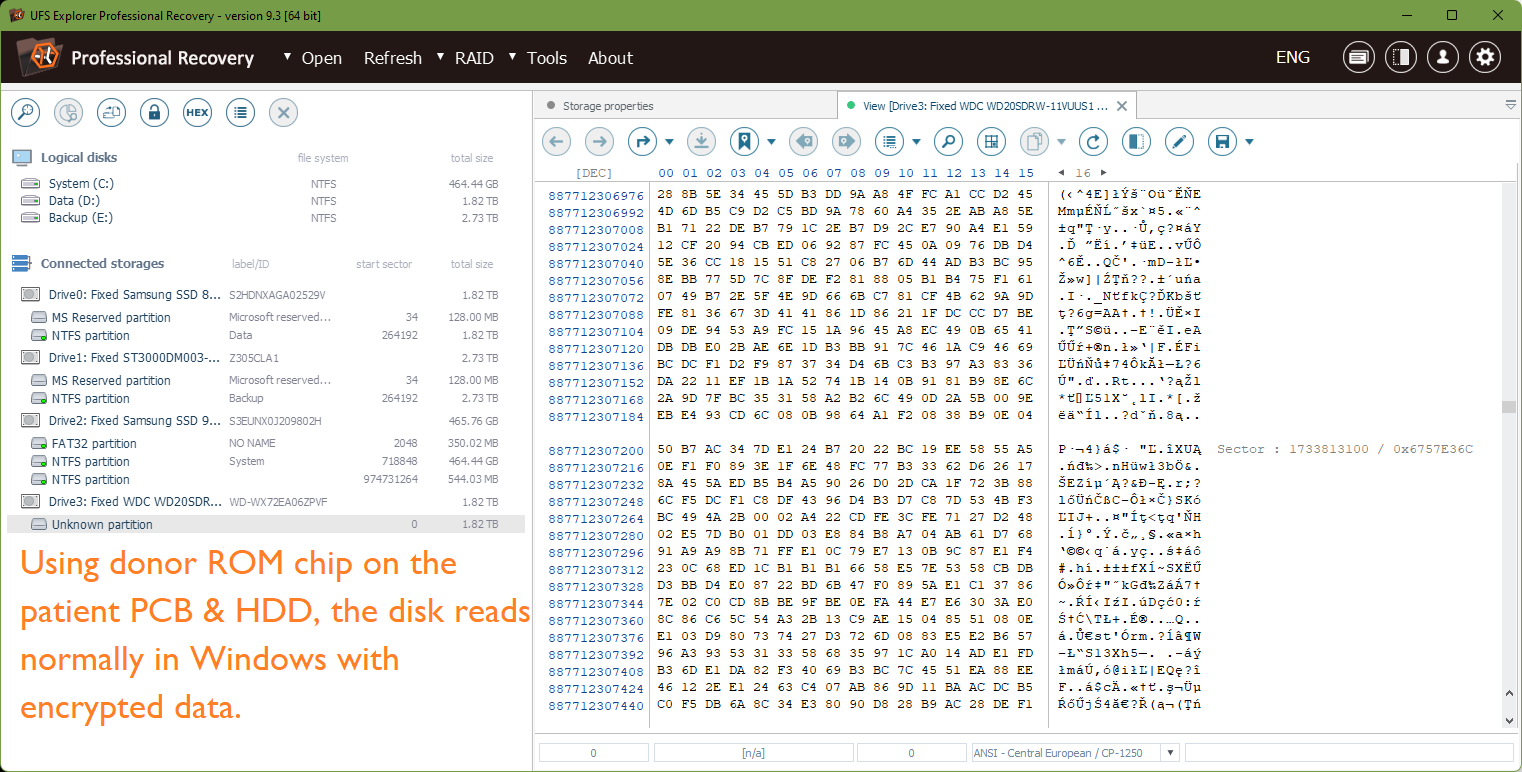This screenshot has height=772, width=1522.
Task: Click the download to position icon
Action: [x=701, y=142]
